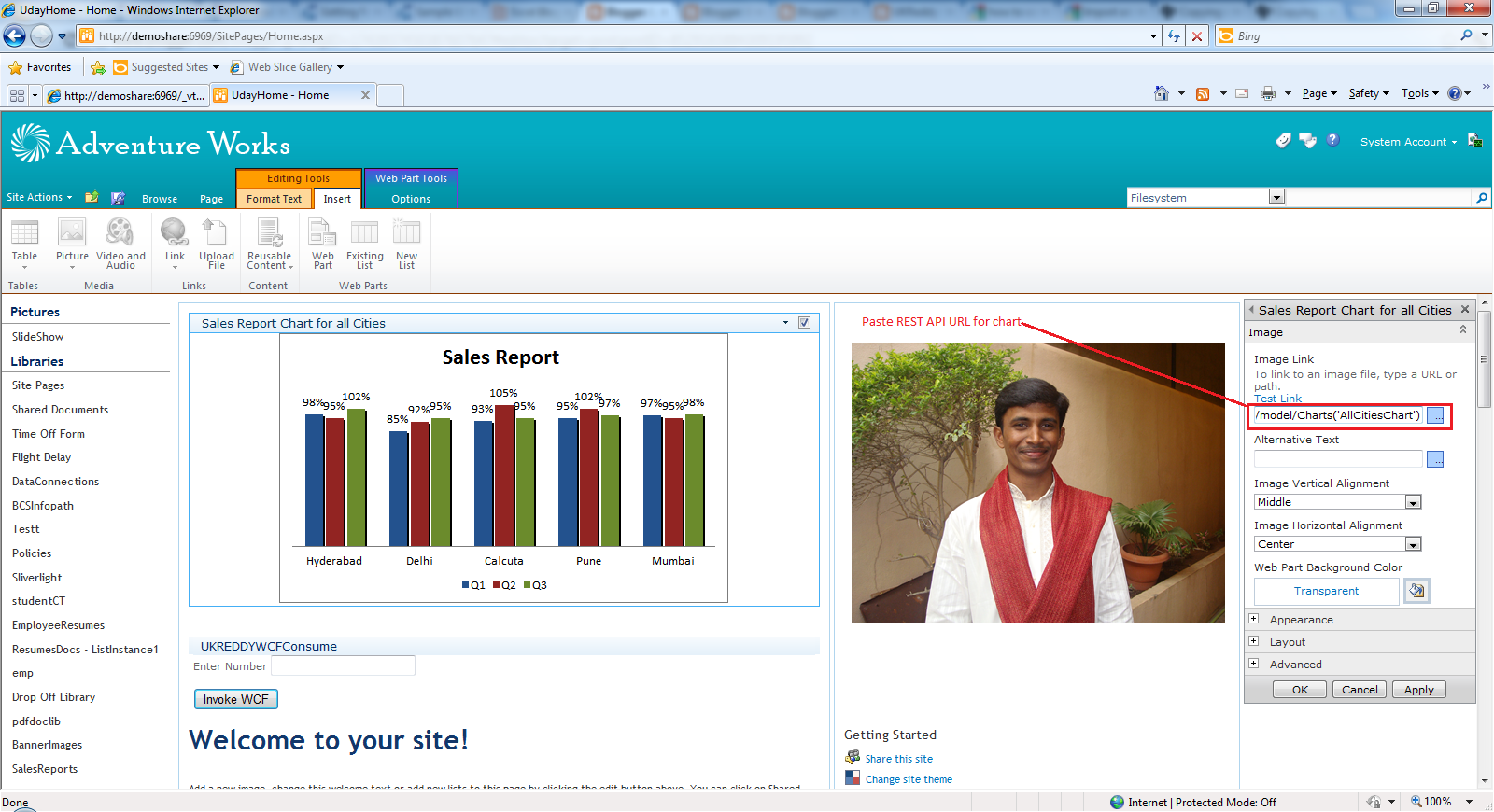Open the Site Actions menu

click(x=39, y=197)
